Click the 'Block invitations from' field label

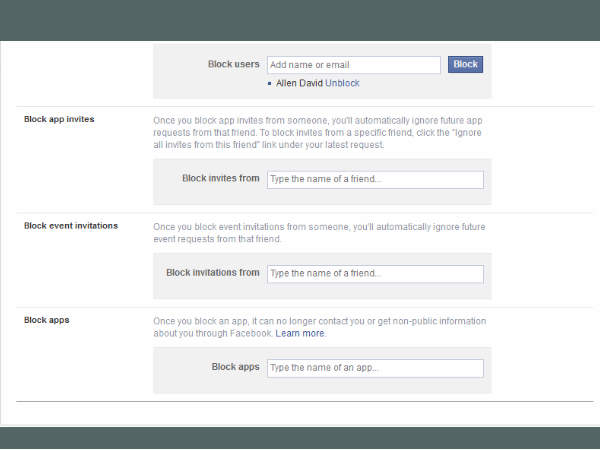coord(212,272)
